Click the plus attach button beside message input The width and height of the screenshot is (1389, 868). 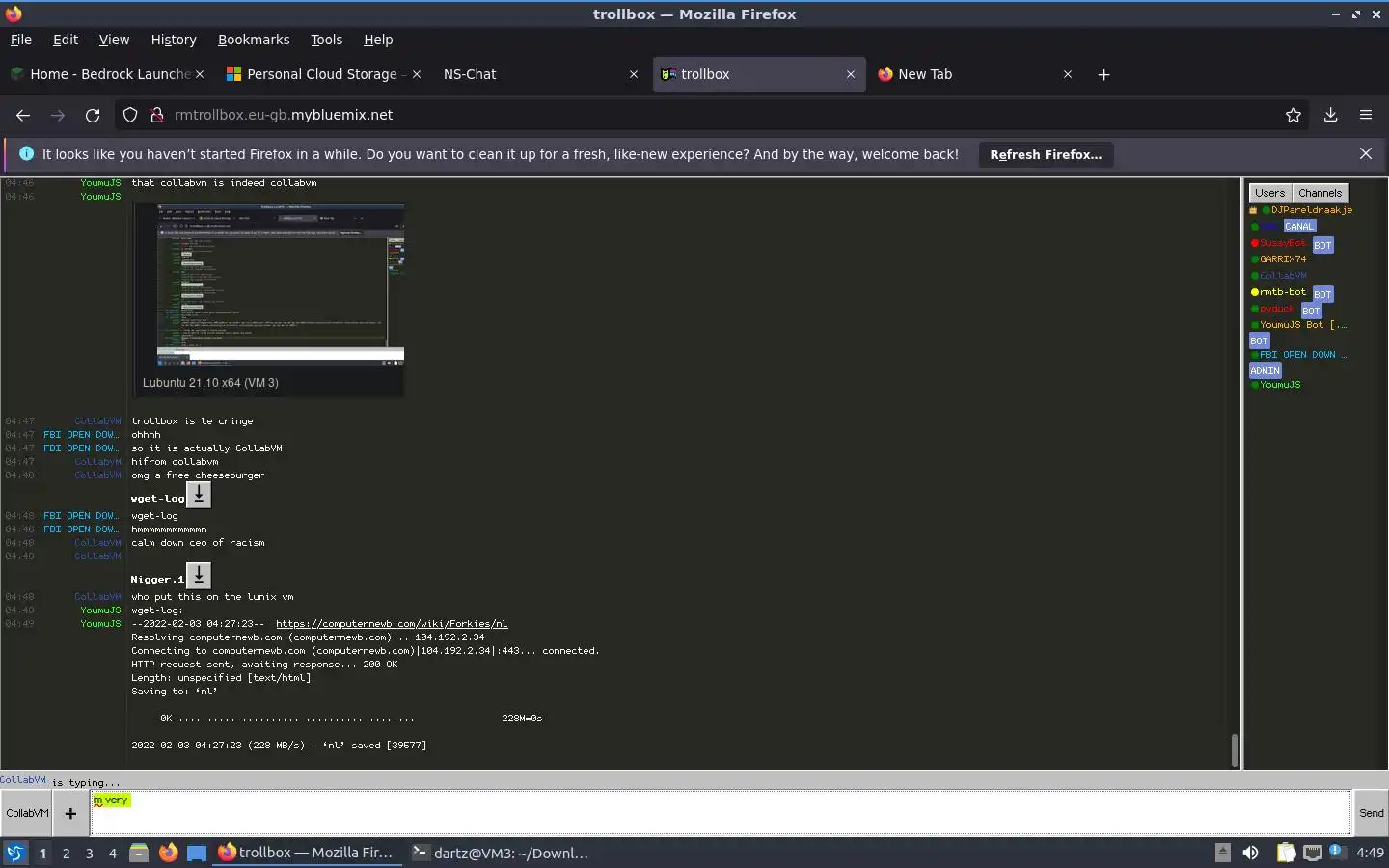pyautogui.click(x=70, y=813)
